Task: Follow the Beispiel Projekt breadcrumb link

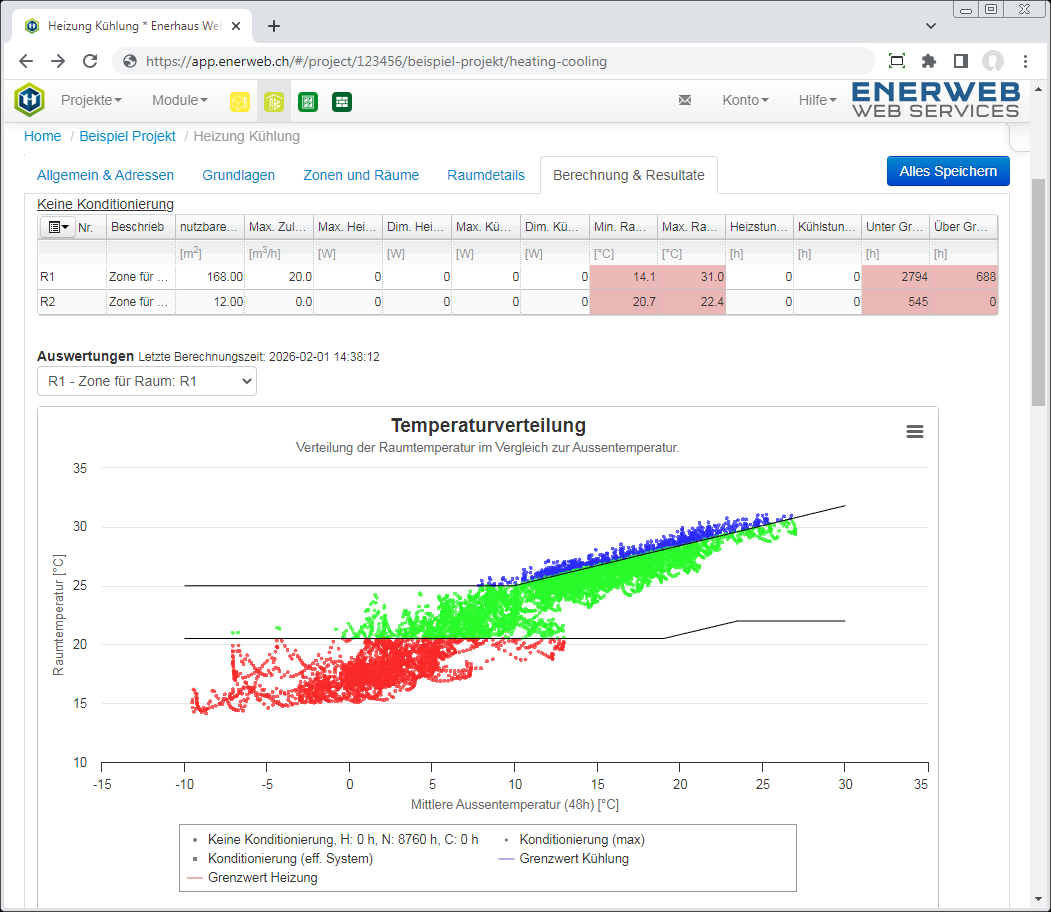Action: (x=127, y=136)
